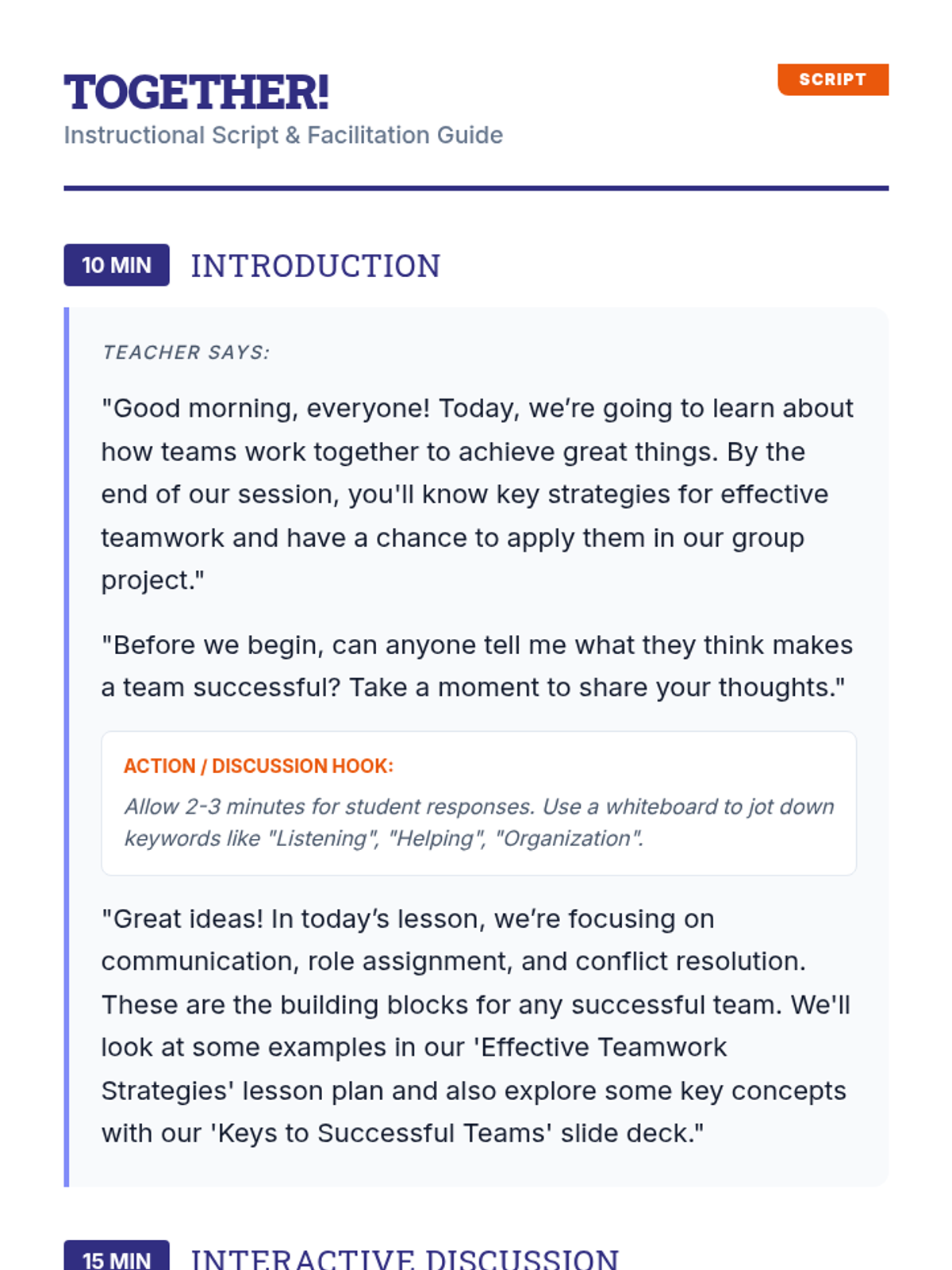Click the INTERACTIVE DISCUSSION section heading

405,1260
